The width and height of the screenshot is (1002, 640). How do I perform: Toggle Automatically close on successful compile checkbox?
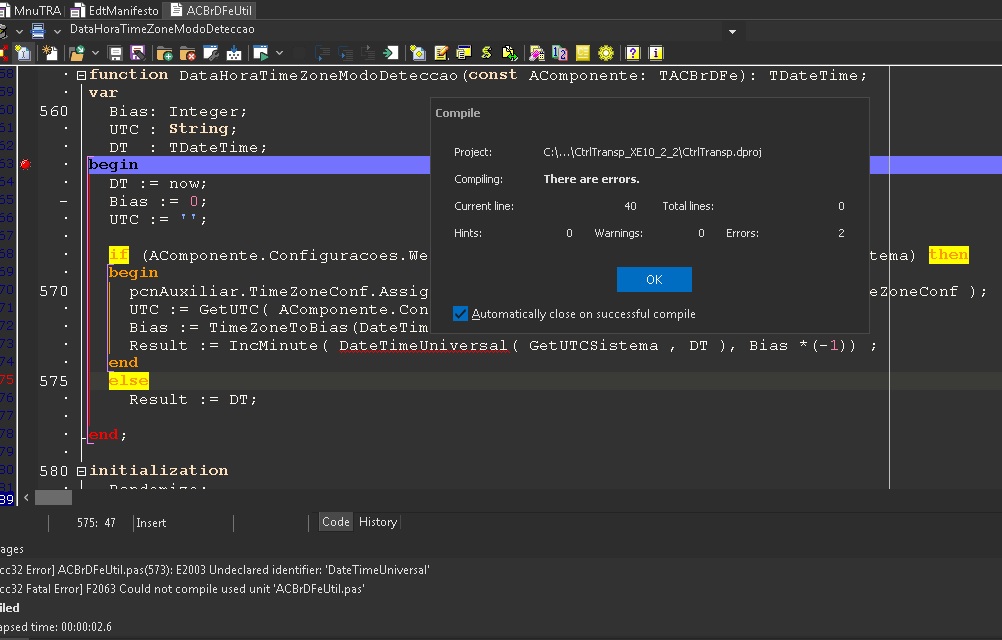(x=460, y=314)
